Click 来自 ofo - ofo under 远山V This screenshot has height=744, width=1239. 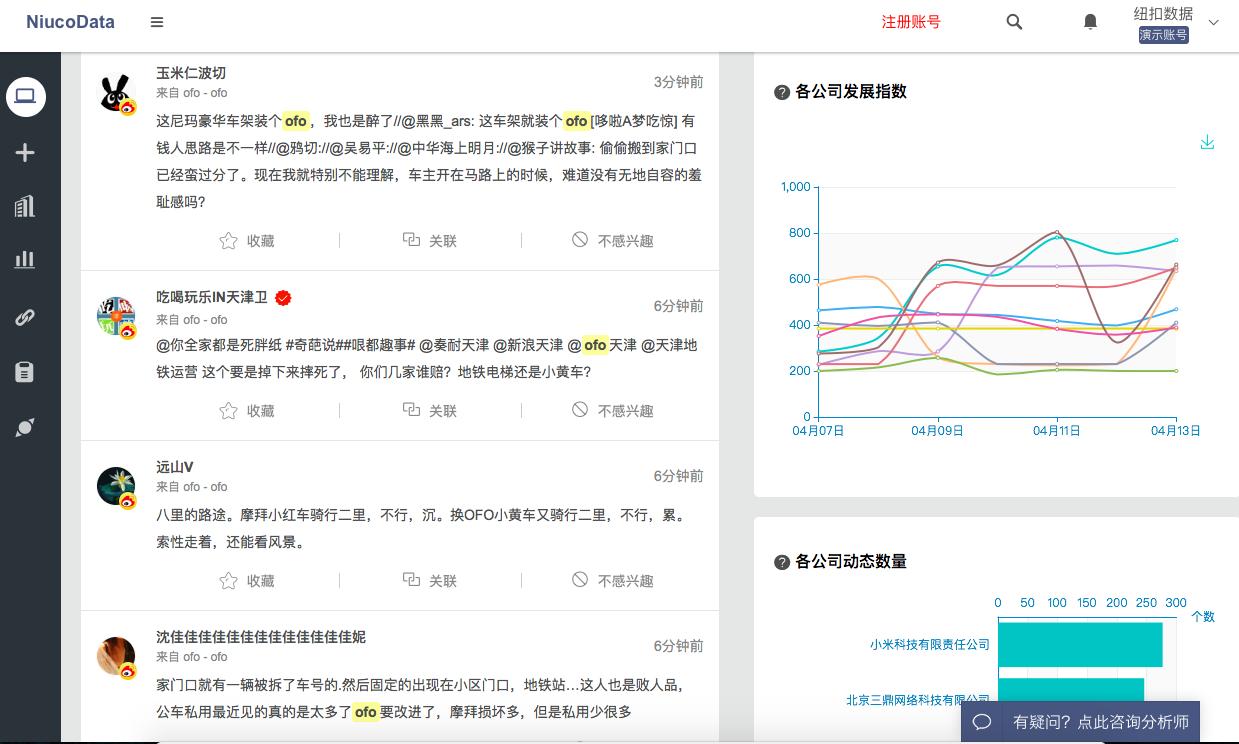click(192, 487)
